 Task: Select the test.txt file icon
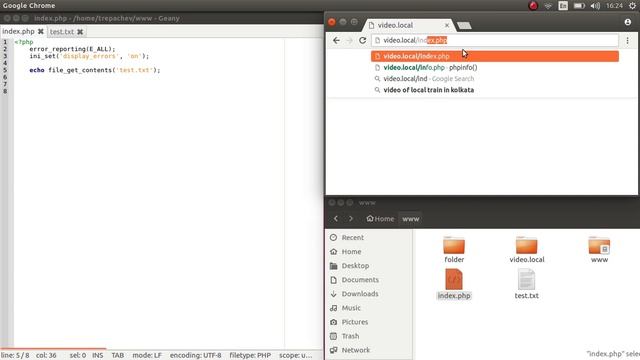pyautogui.click(x=527, y=280)
